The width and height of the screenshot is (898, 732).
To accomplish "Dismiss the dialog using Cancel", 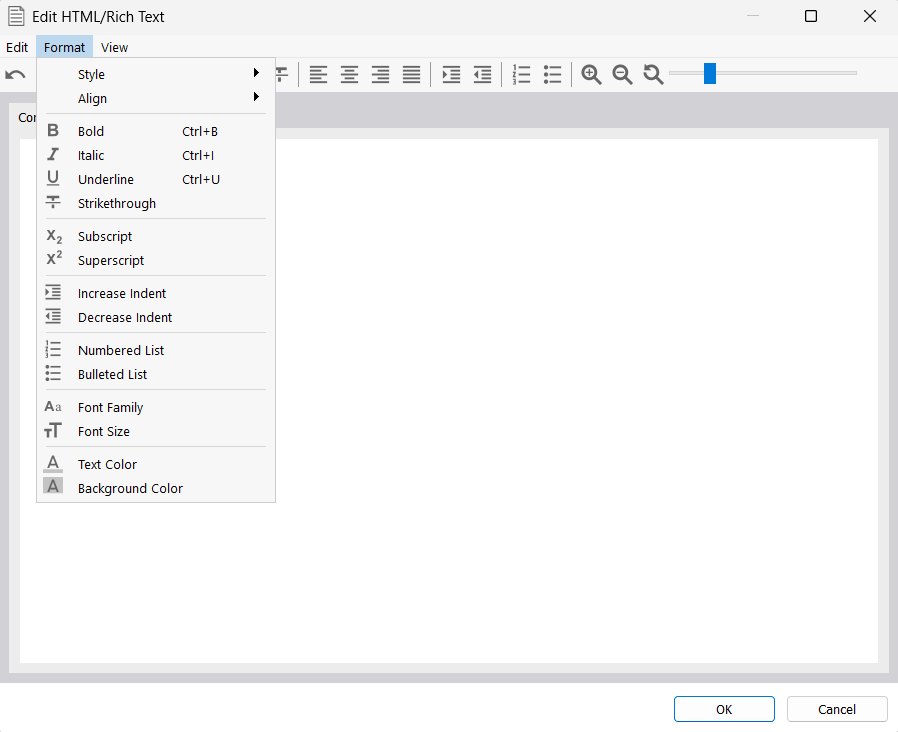I will tap(836, 709).
